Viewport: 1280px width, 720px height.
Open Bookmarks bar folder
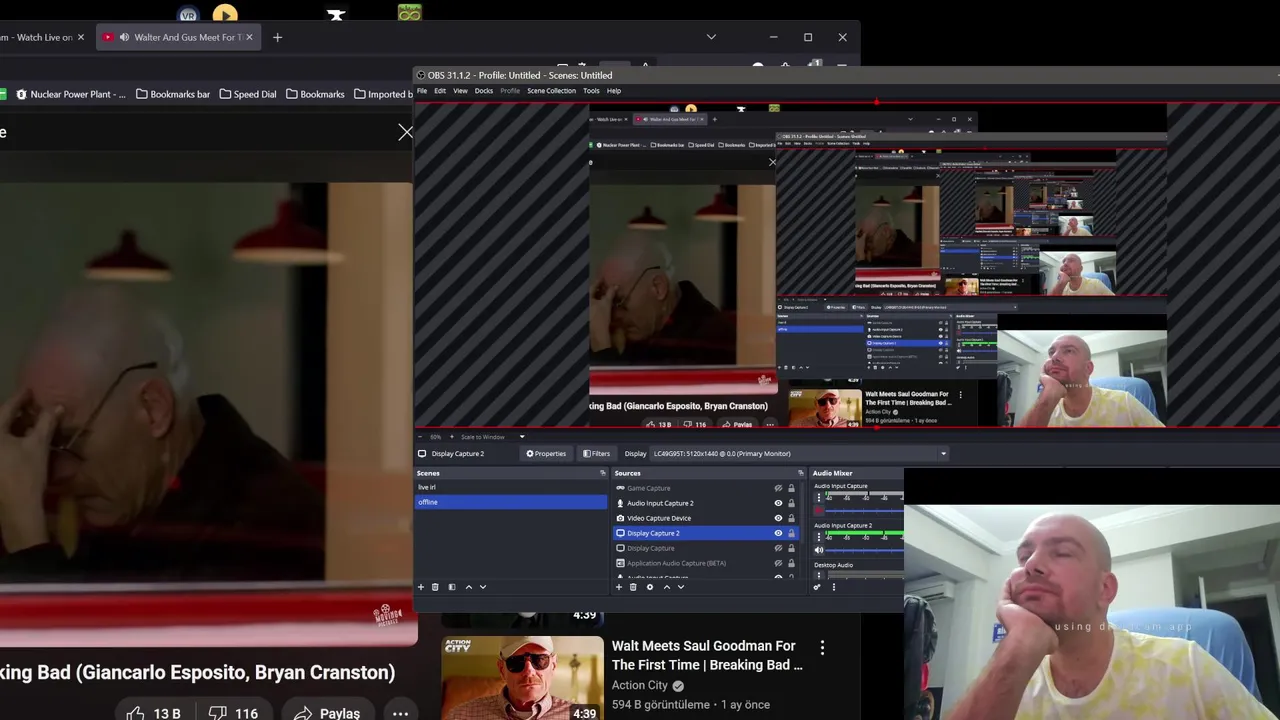pos(173,94)
